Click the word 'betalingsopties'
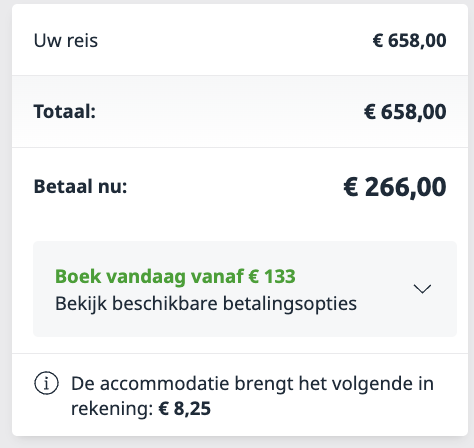Screen dimensions: 474x448 [290, 304]
